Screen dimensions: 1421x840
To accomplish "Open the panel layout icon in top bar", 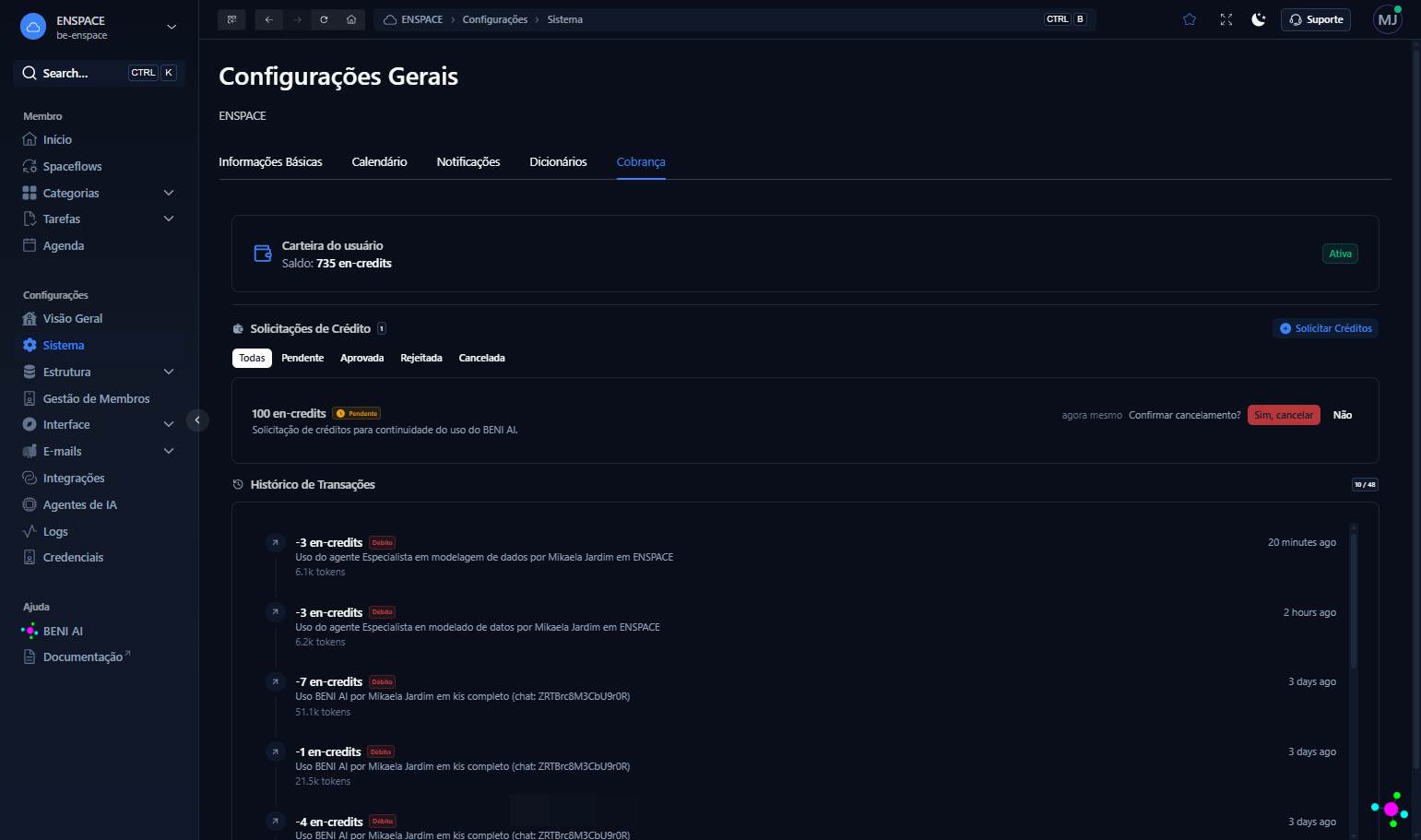I will point(231,19).
